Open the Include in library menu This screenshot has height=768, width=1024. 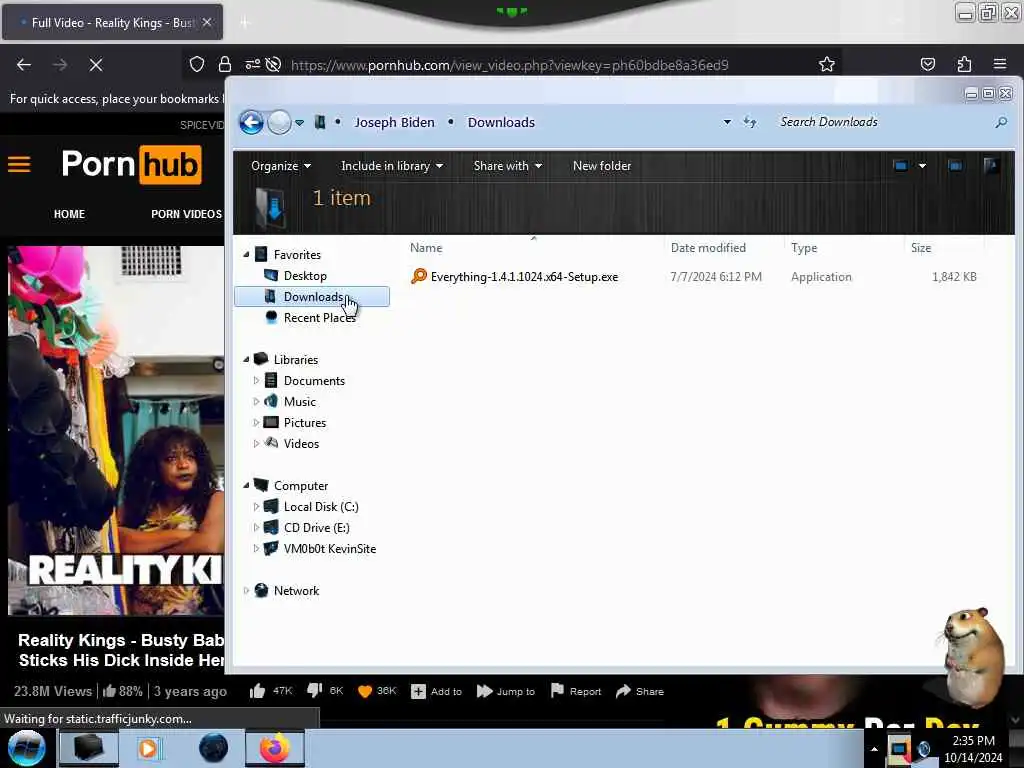click(392, 166)
